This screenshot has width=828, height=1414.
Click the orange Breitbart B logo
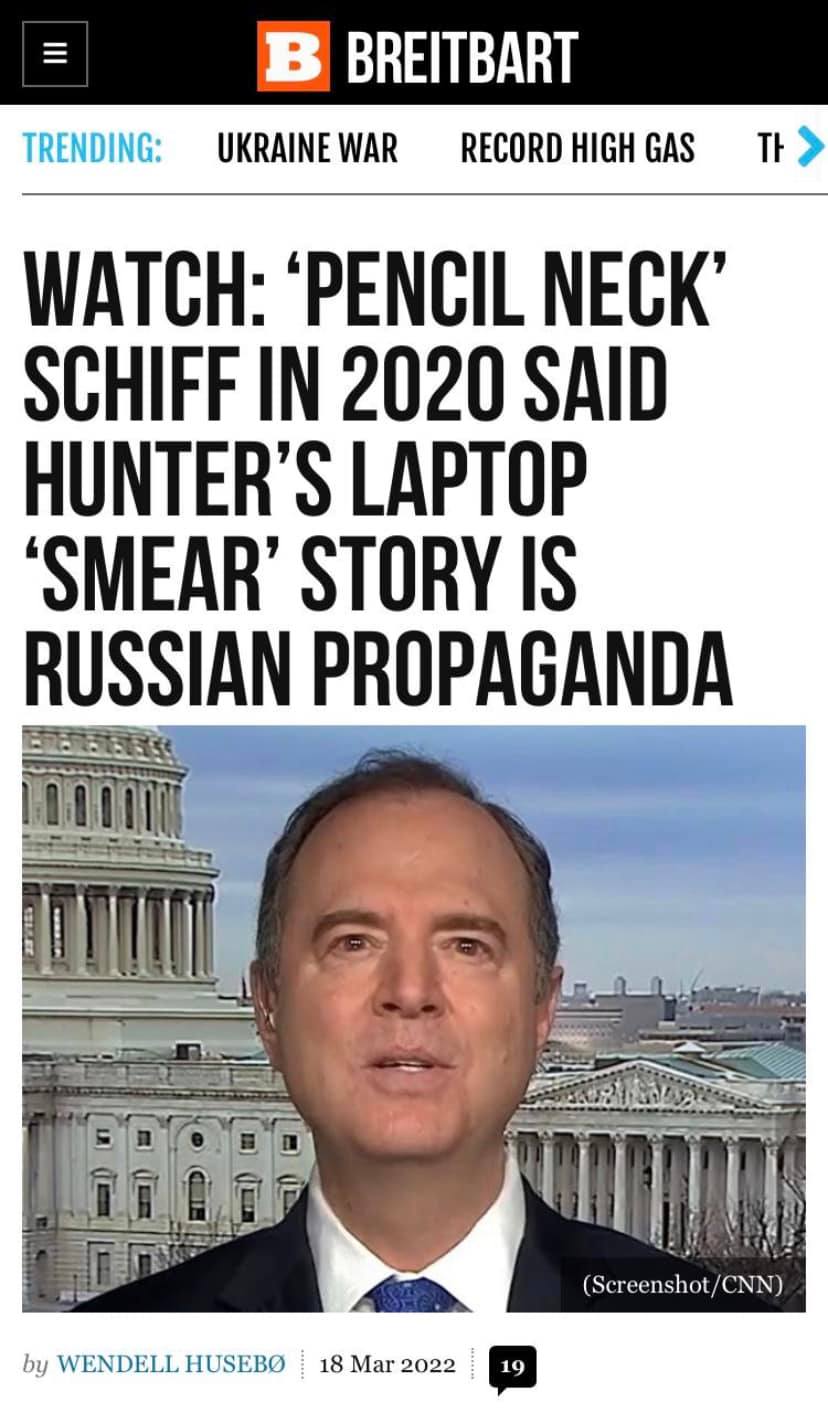293,56
